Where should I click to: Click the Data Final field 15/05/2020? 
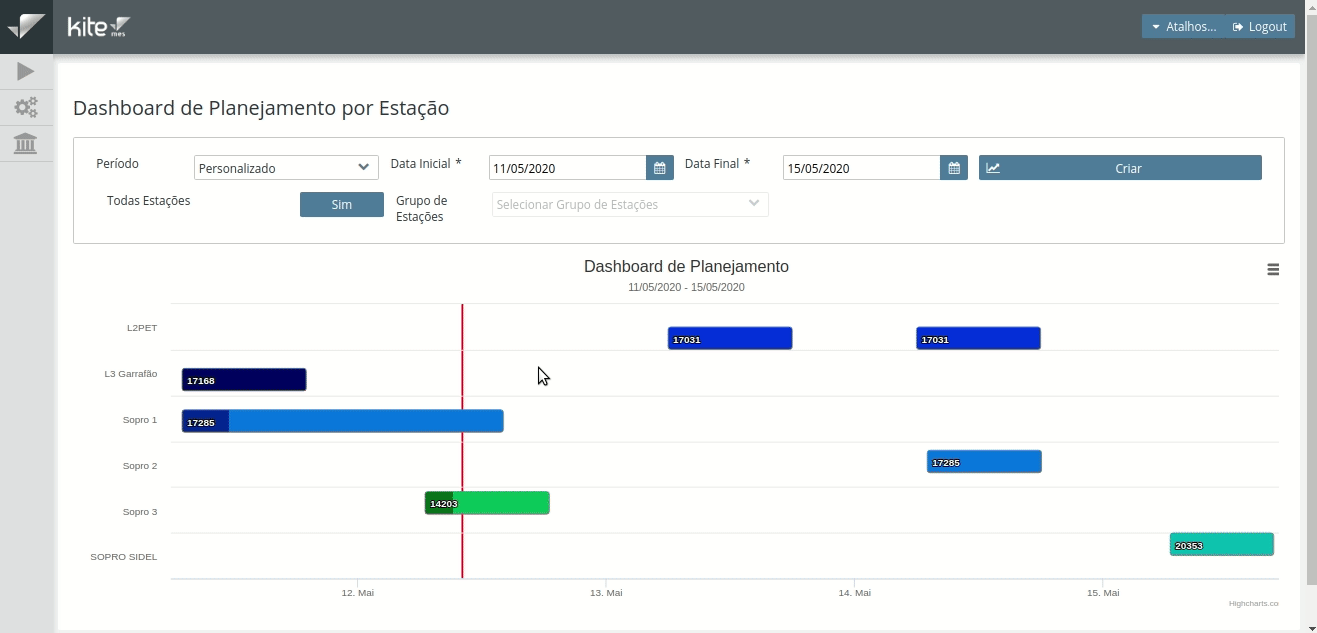(x=862, y=168)
